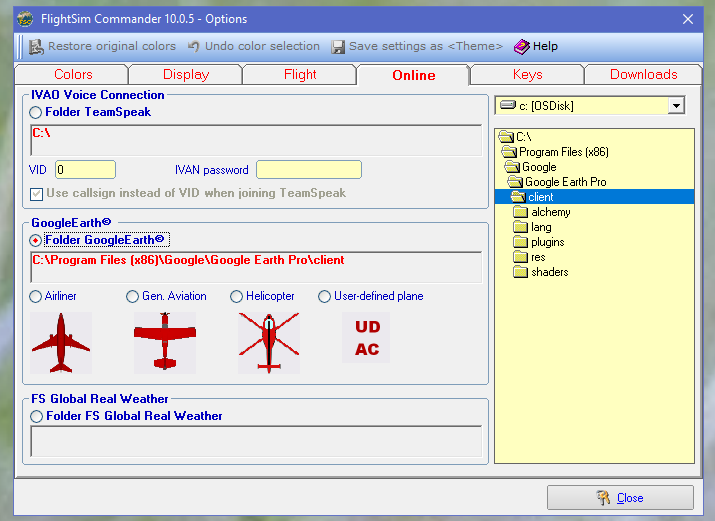Click Restore original colors toolbar icon
715x521 pixels.
click(x=37, y=46)
